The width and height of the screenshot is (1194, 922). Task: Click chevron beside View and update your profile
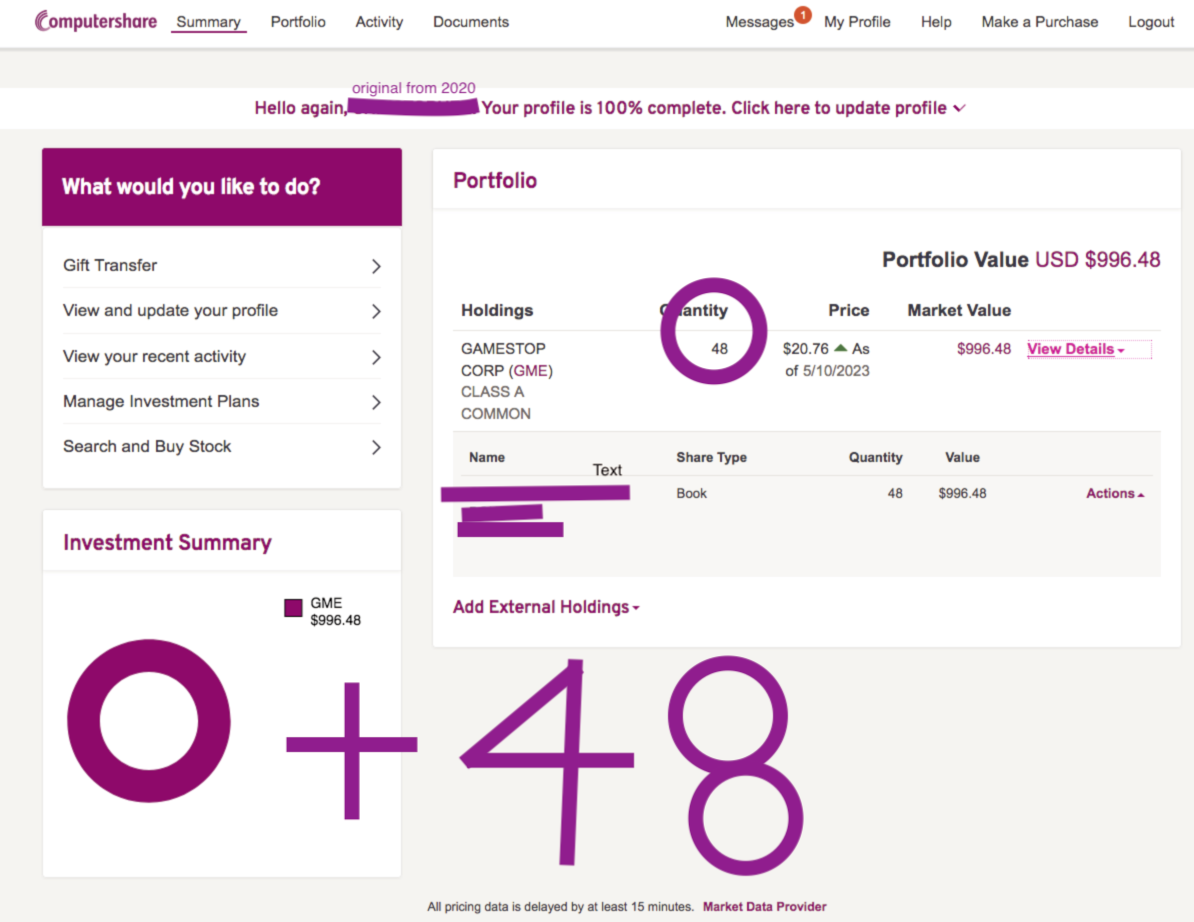(x=376, y=311)
